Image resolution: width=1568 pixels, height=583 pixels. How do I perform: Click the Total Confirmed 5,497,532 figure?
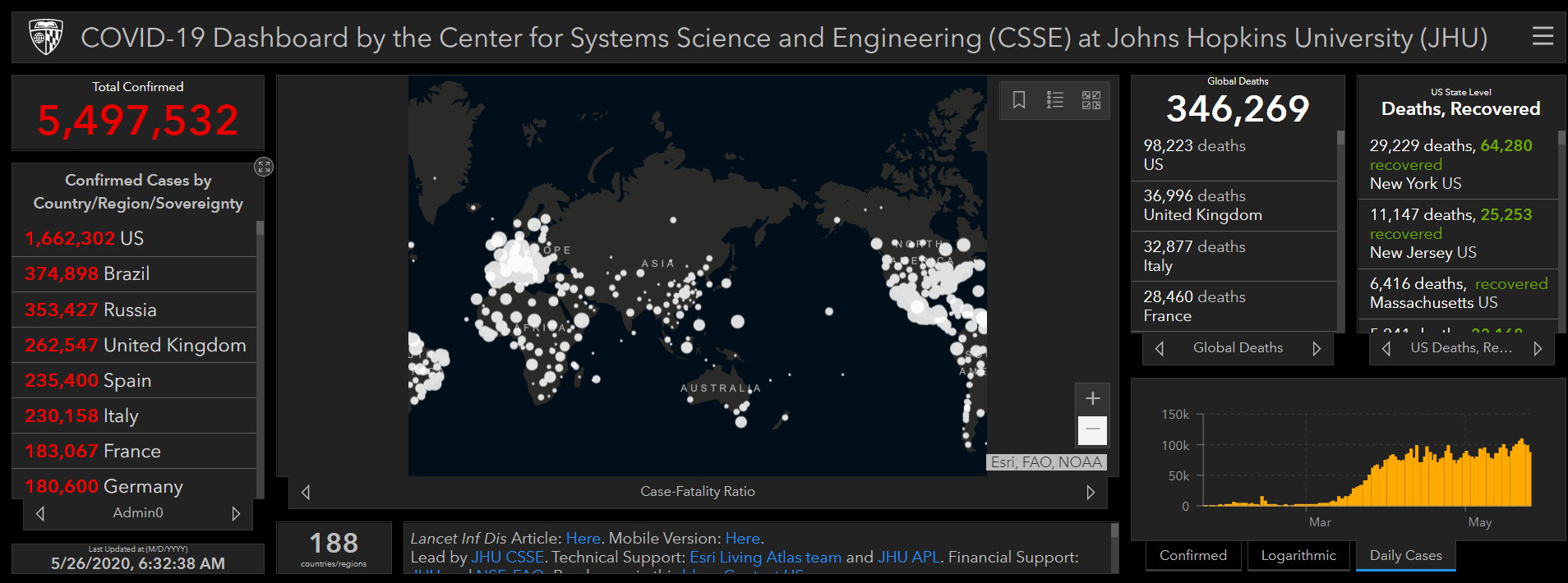[138, 121]
